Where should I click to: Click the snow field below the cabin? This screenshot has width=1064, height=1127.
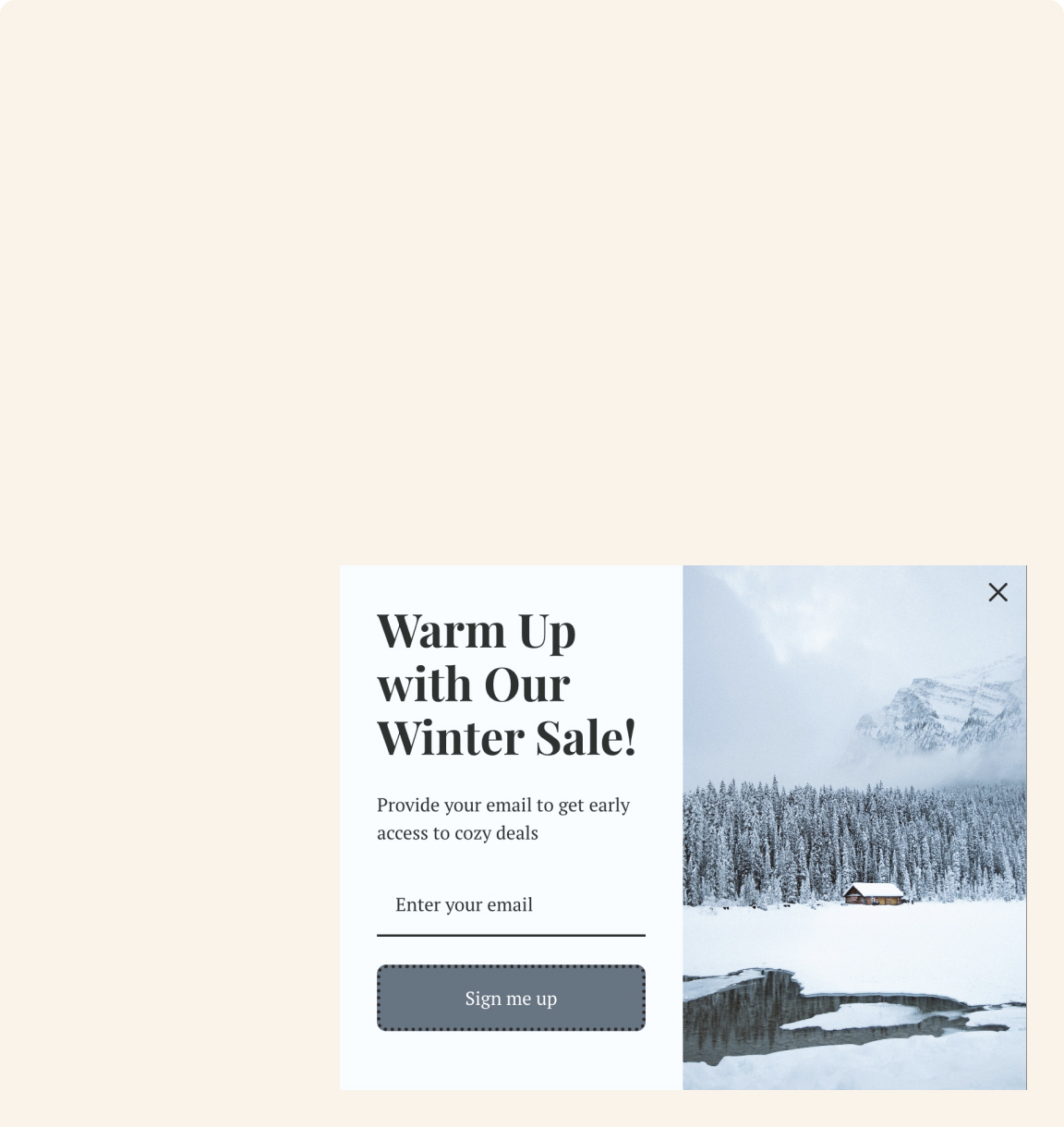point(854,938)
